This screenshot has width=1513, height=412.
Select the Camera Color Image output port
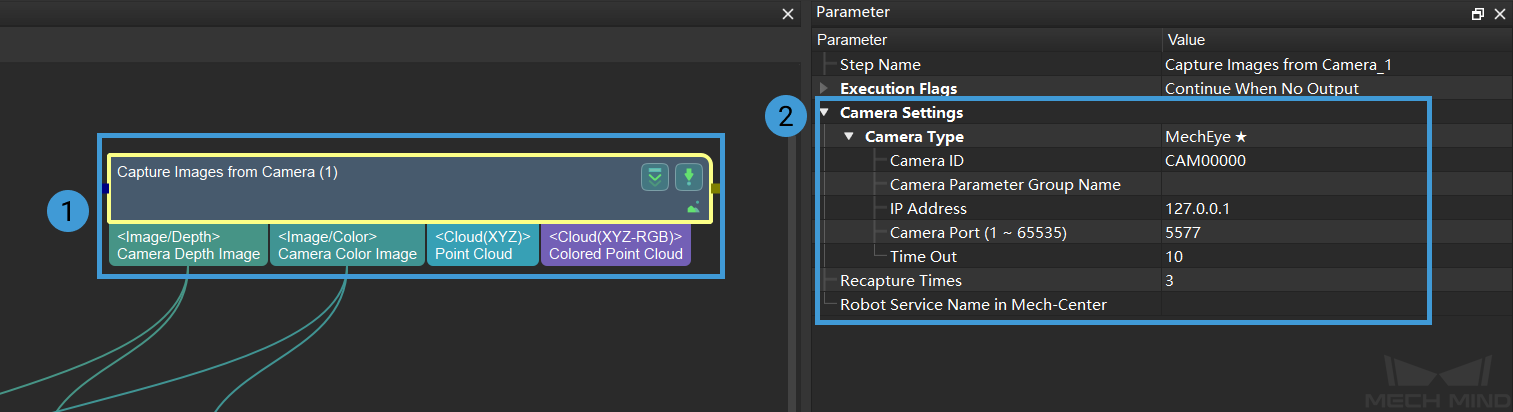pos(347,245)
